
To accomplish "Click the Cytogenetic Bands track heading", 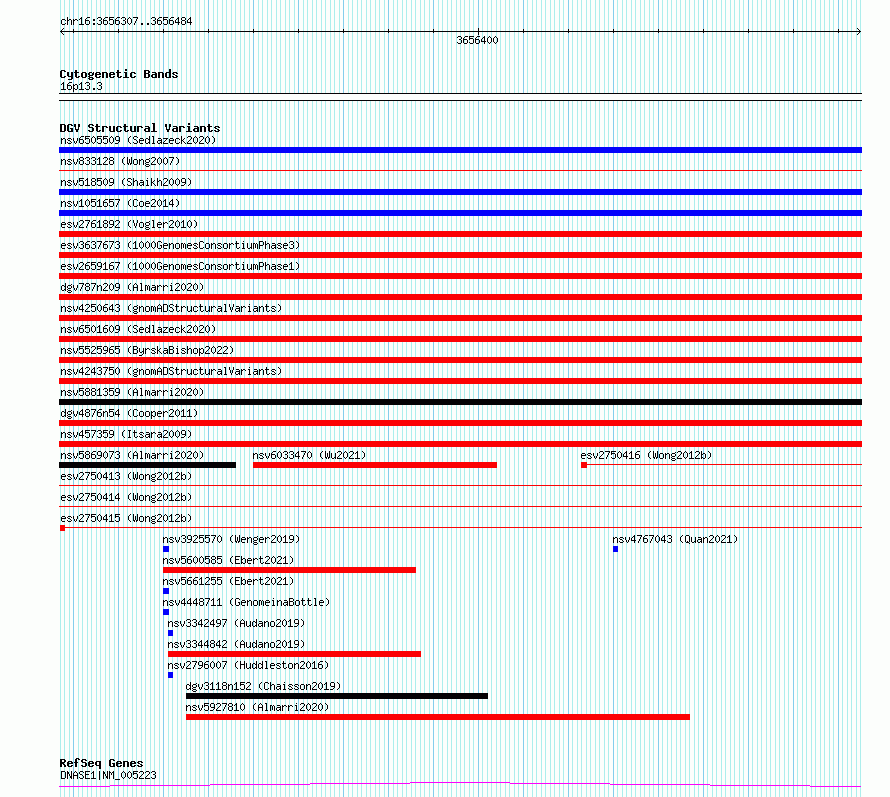I will click(119, 74).
